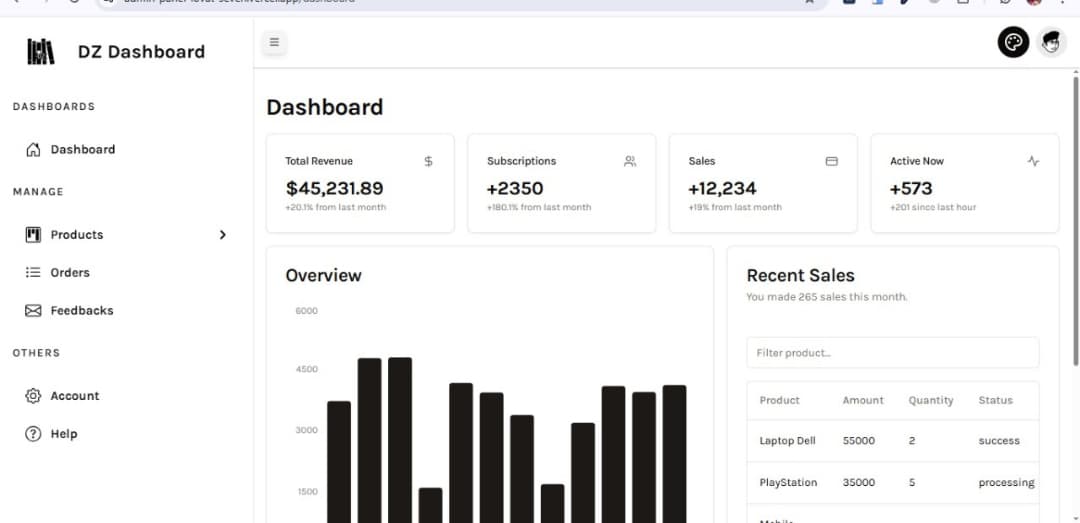Click 'You made 265 sales this month' text

tap(827, 298)
